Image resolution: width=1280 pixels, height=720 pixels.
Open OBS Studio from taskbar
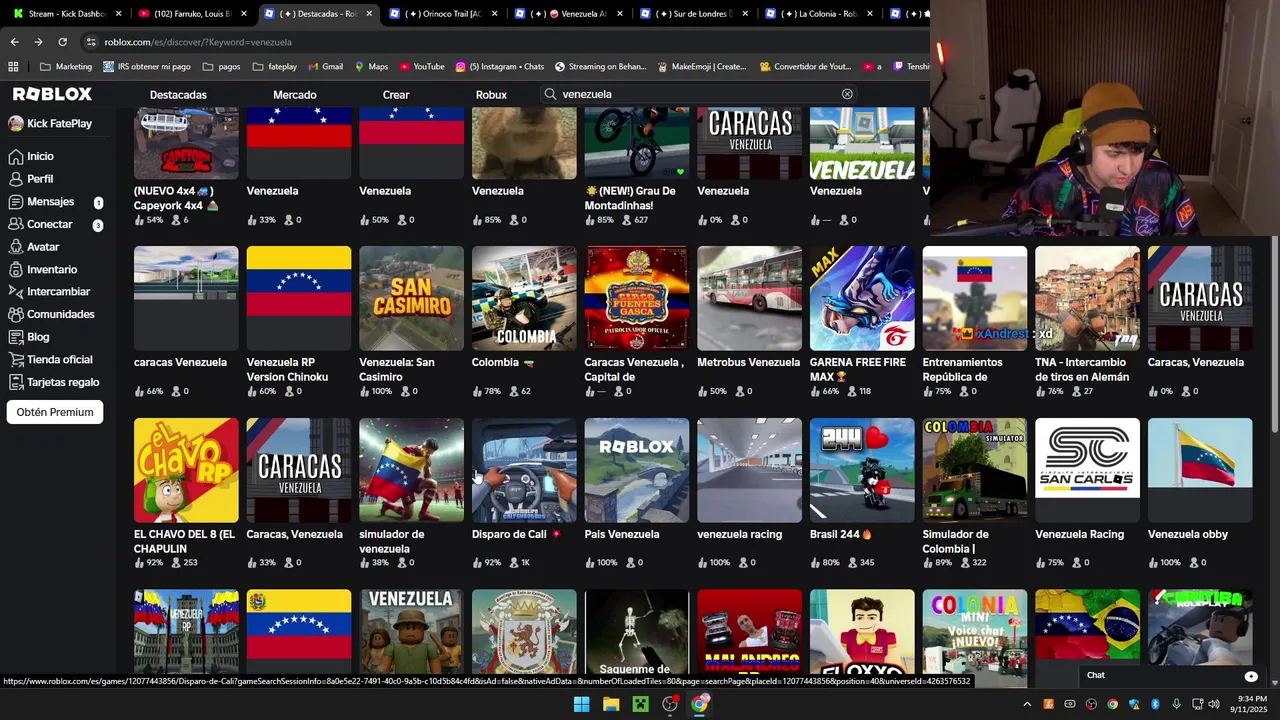click(x=670, y=704)
